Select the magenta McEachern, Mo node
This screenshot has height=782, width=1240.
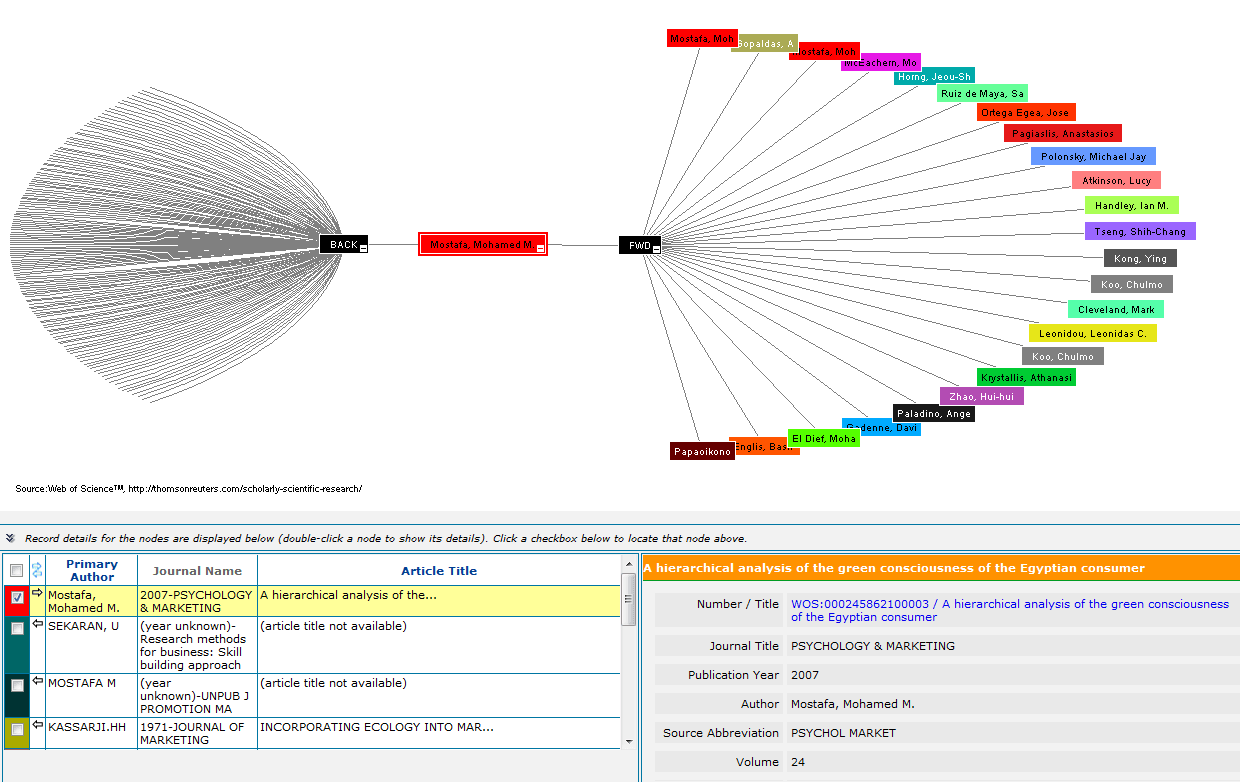pos(881,62)
